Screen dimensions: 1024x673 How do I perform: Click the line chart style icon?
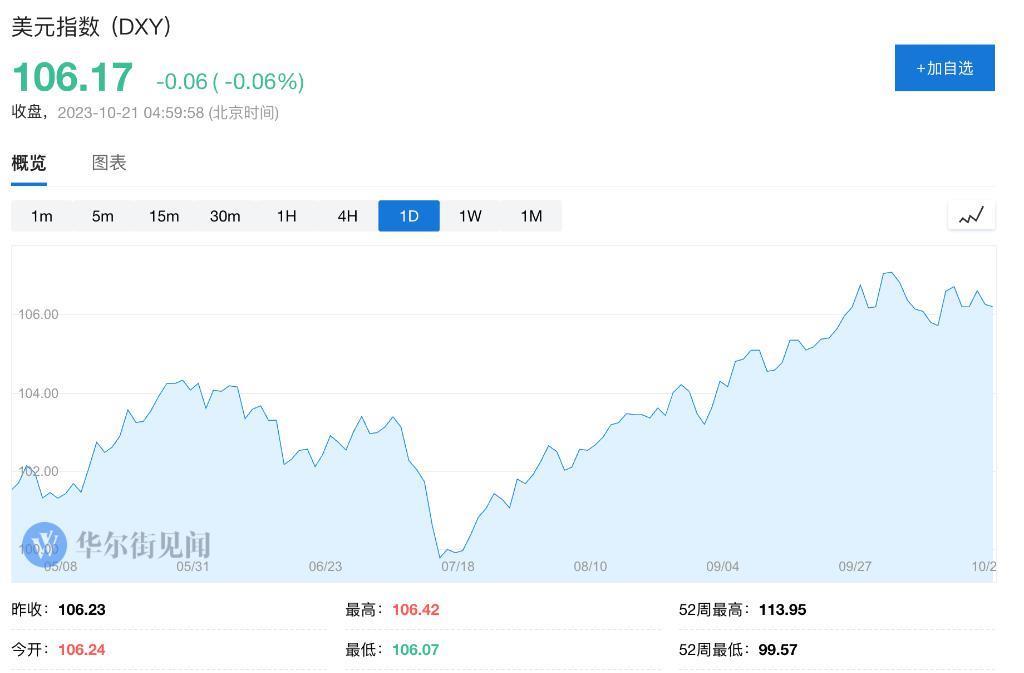970,214
